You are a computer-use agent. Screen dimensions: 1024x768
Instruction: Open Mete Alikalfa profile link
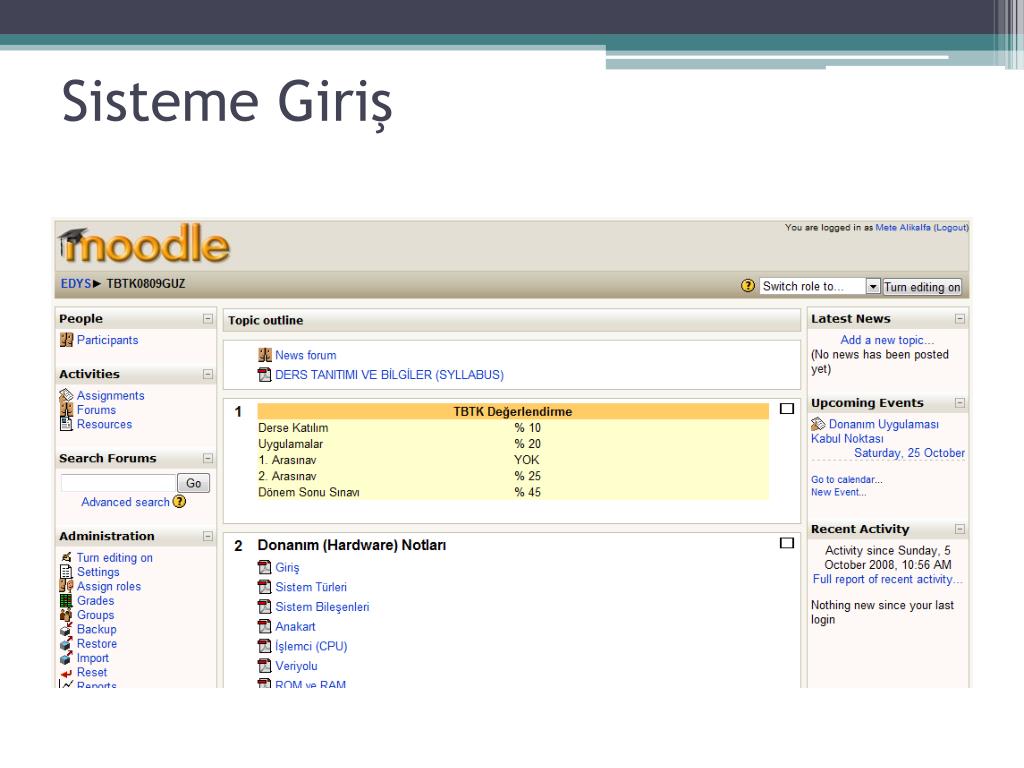pos(903,227)
